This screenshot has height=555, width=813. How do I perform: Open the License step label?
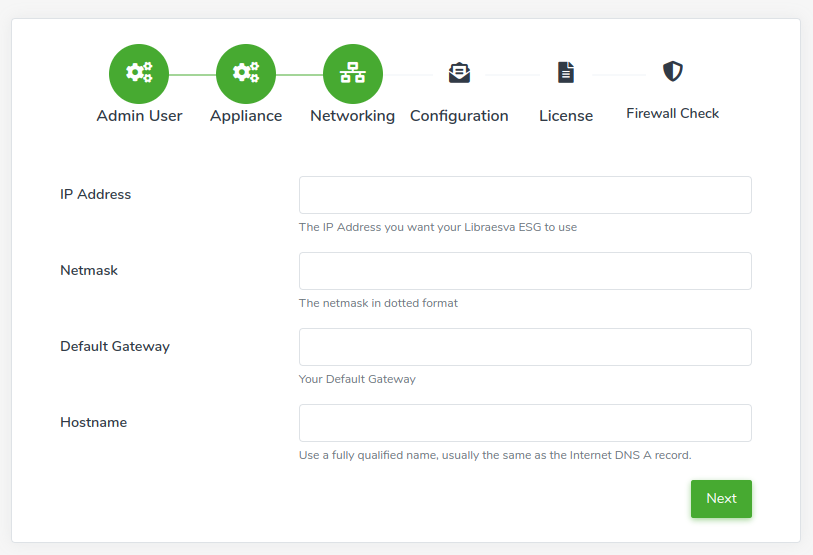click(566, 116)
